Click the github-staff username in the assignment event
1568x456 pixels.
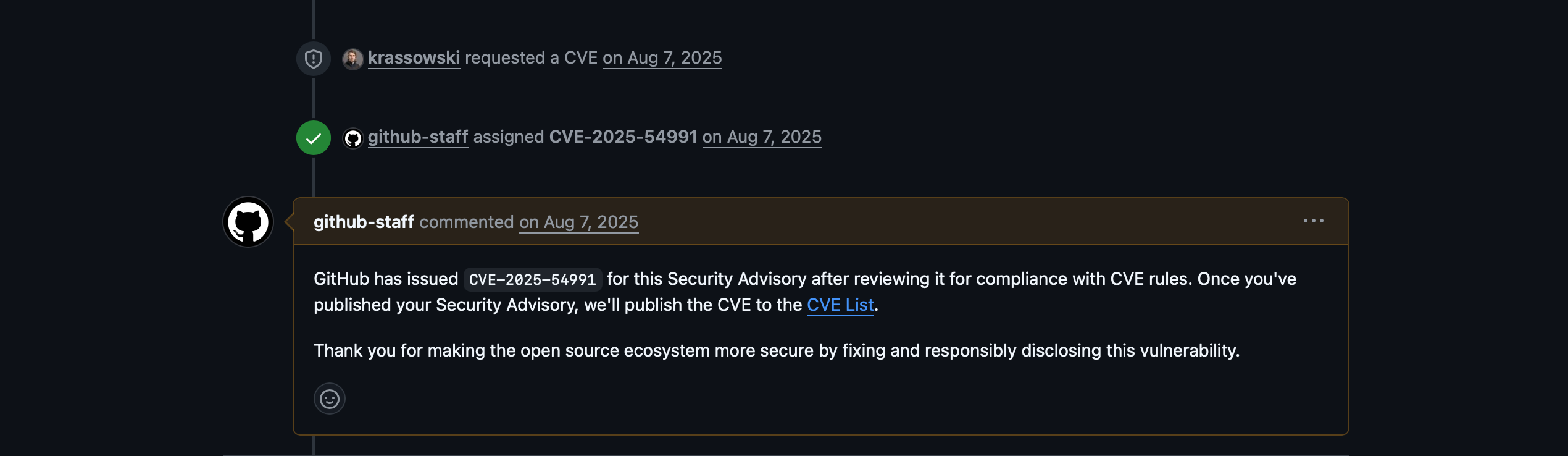point(418,137)
